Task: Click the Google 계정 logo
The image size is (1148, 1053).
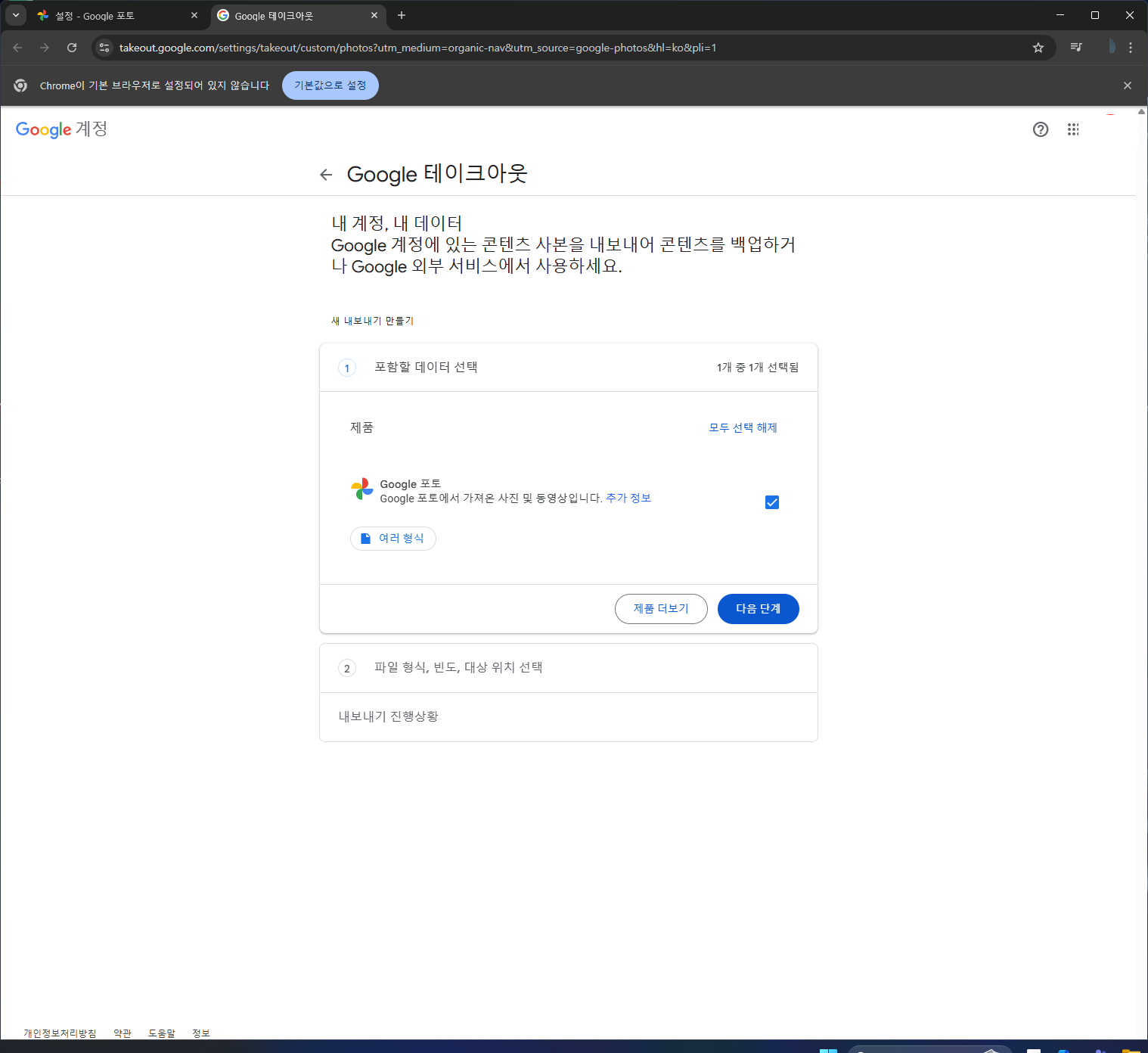Action: [61, 129]
